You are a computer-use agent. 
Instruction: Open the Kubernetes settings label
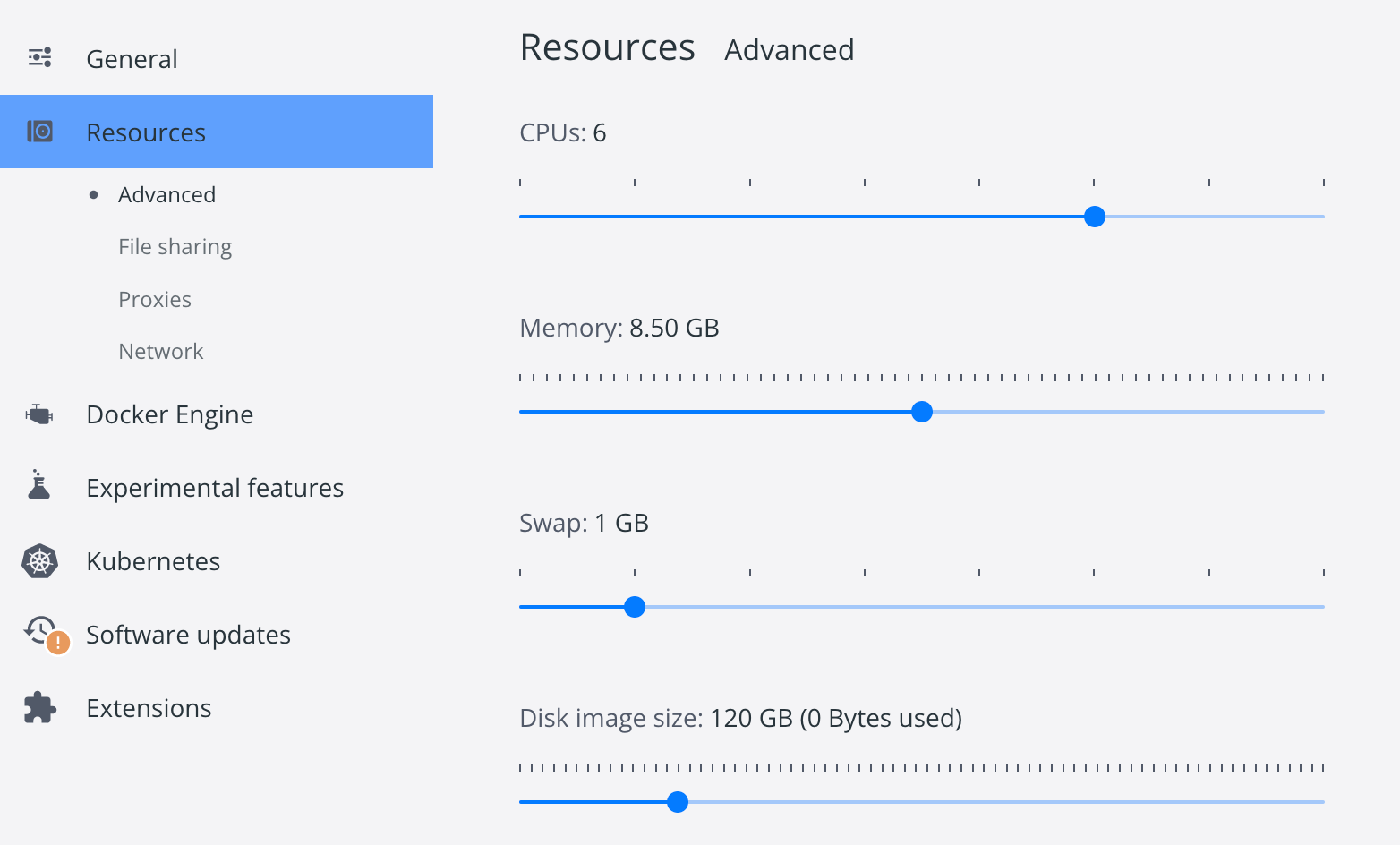[x=153, y=561]
